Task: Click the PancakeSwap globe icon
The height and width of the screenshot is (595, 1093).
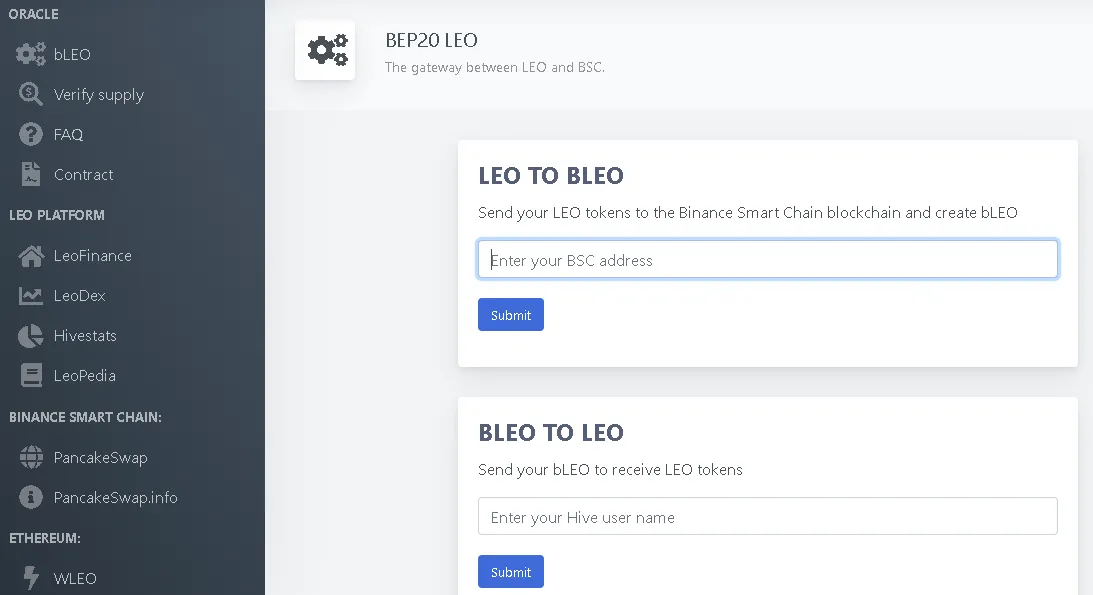Action: tap(31, 457)
